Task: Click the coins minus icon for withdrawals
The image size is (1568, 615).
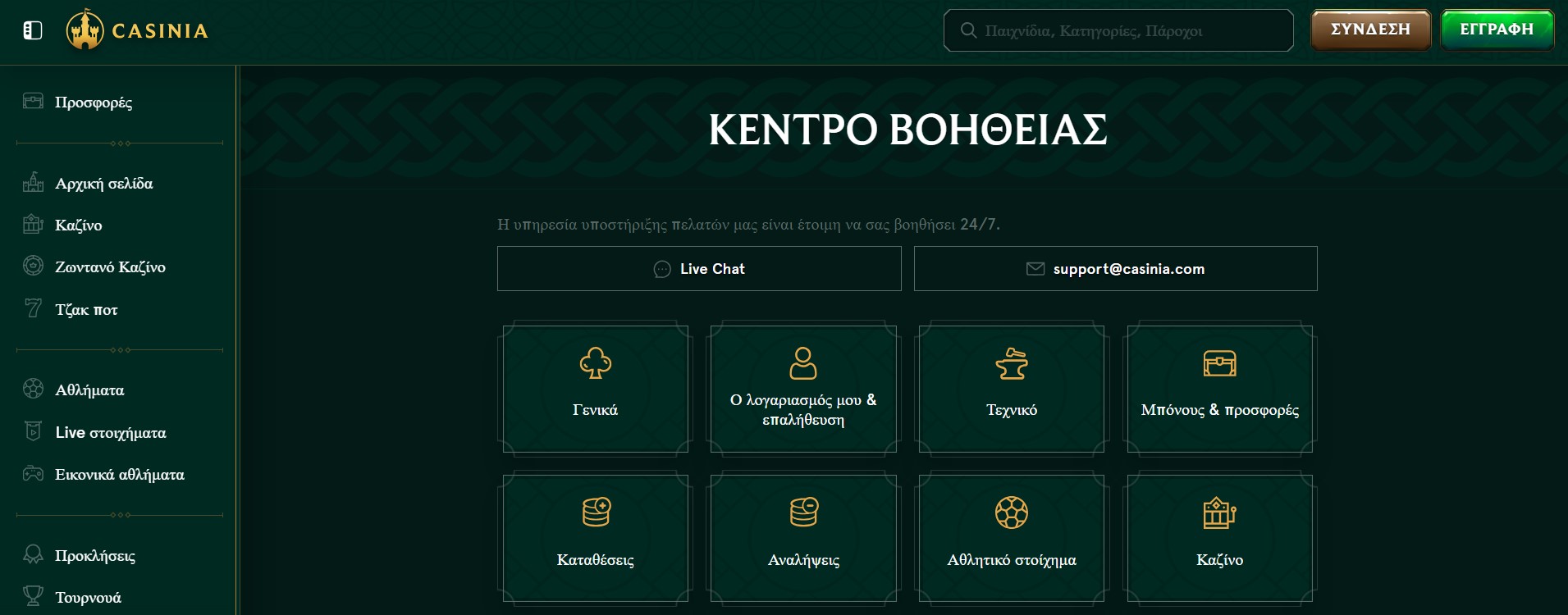Action: (x=804, y=512)
